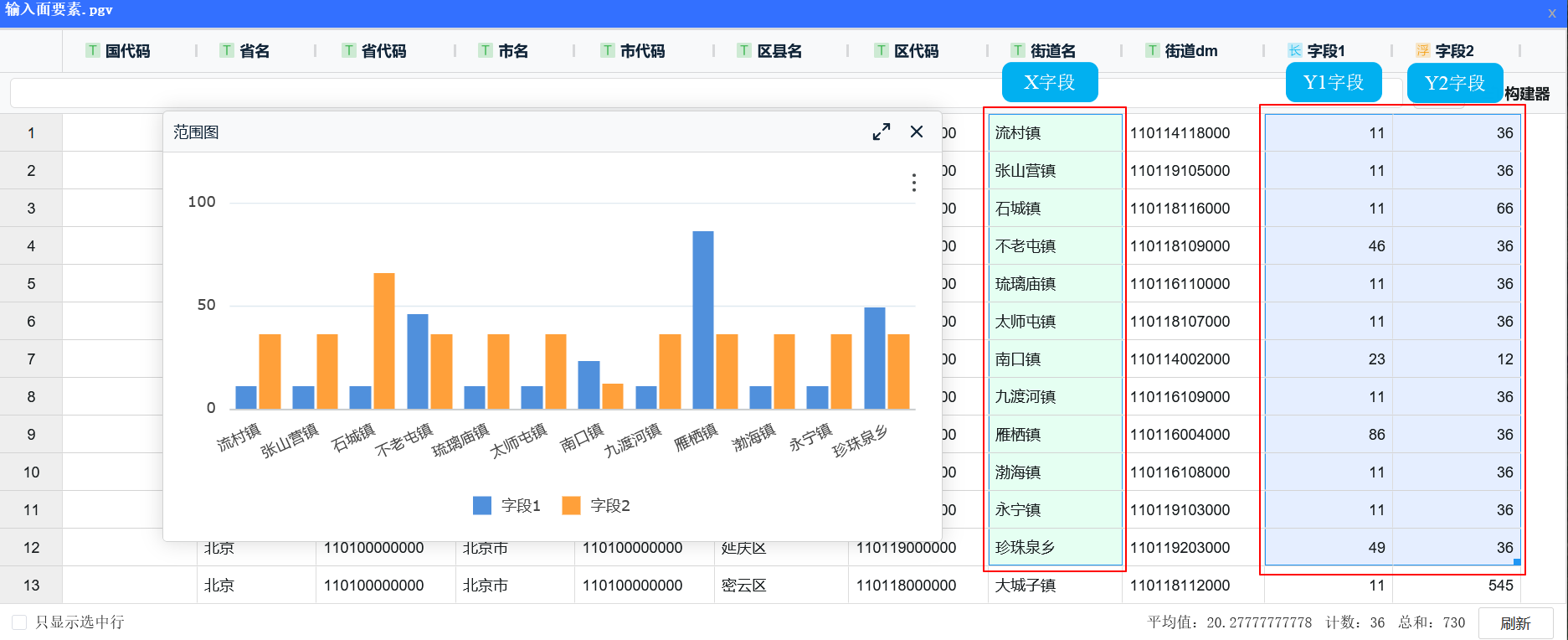This screenshot has height=640, width=1568.
Task: Click the text type icon beside 国代码
Action: click(x=93, y=51)
